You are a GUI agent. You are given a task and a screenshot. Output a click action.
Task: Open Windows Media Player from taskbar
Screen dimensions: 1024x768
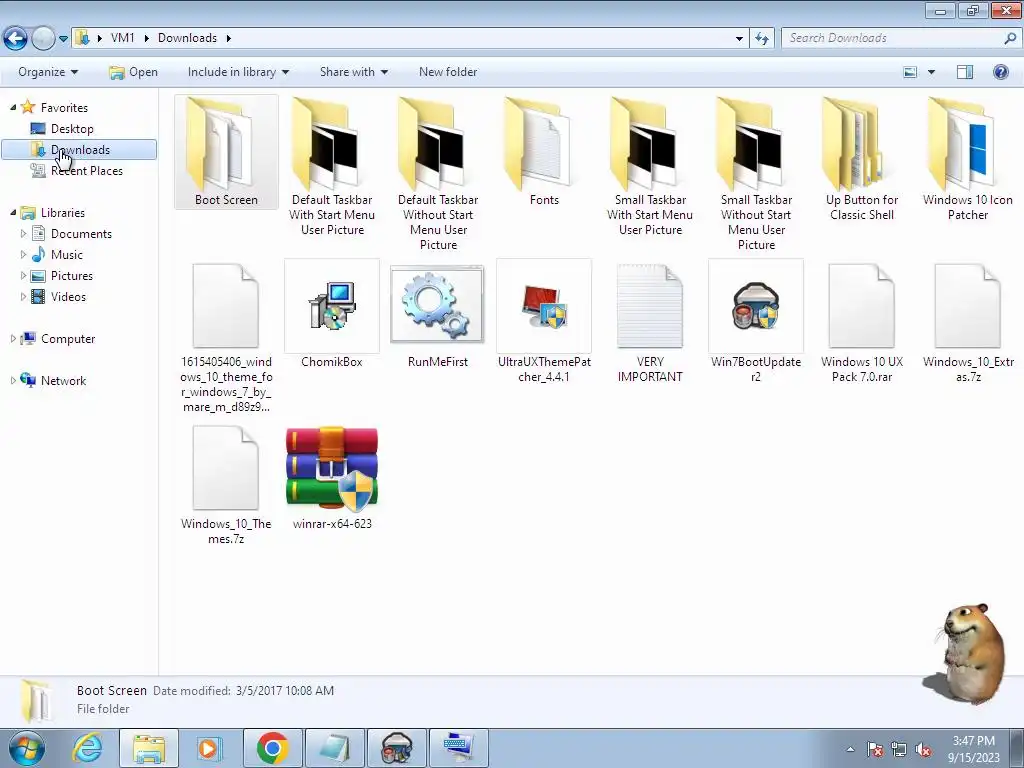coord(209,748)
